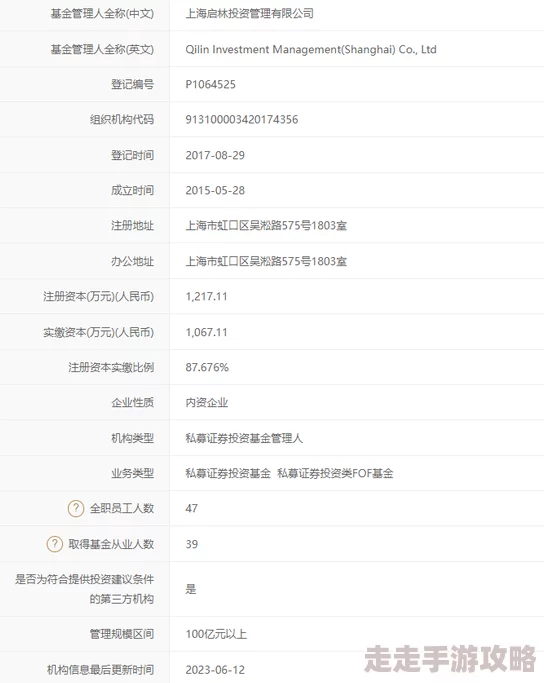This screenshot has height=683, width=544.
Task: Click last update date 2023-06-12
Action: (x=215, y=669)
